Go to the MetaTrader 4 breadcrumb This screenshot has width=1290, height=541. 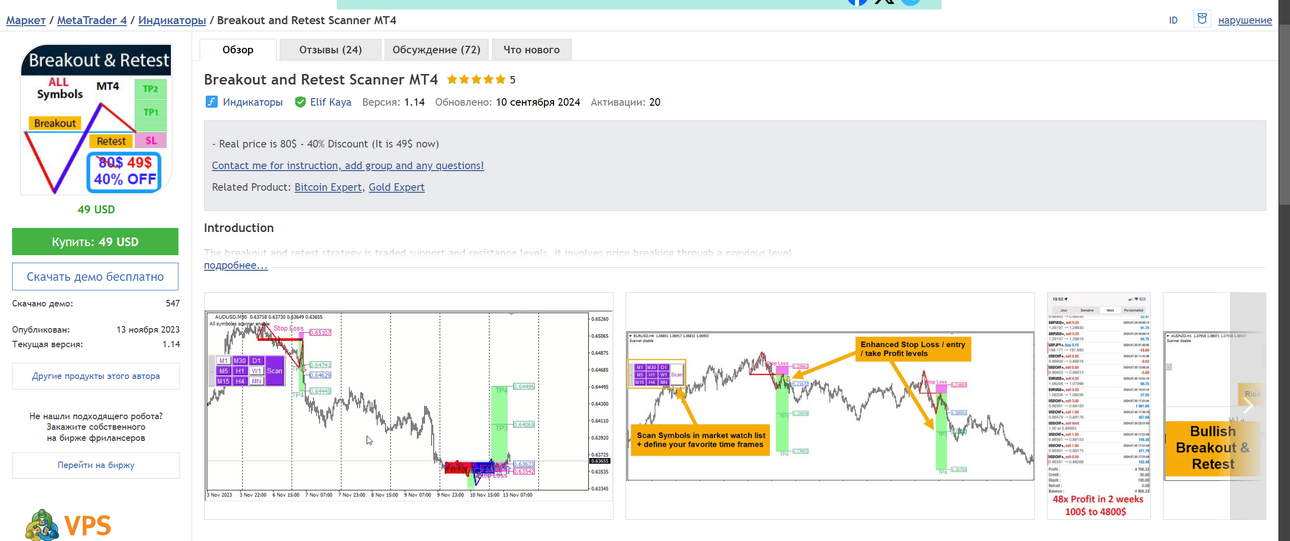93,20
